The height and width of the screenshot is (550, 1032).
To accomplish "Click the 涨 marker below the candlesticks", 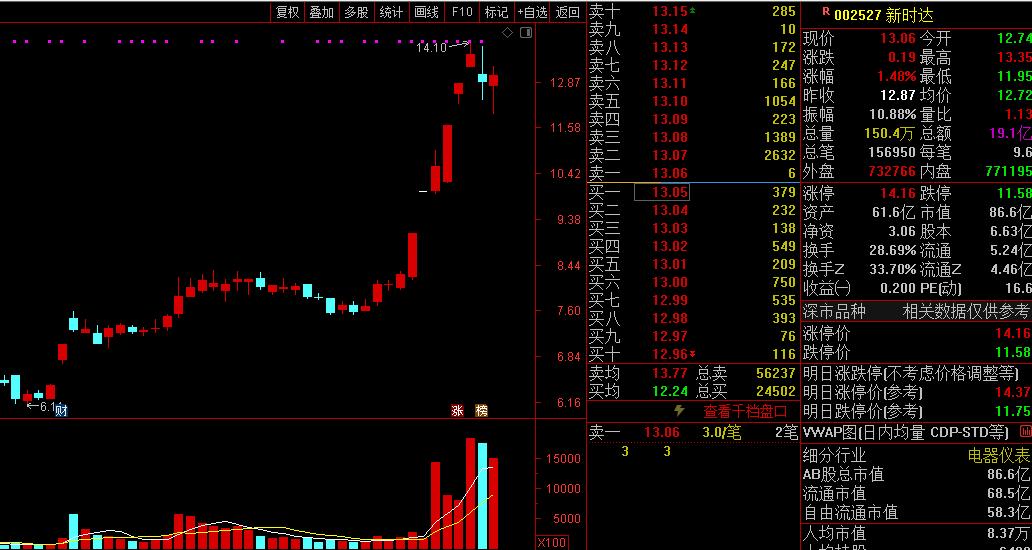I will [457, 411].
